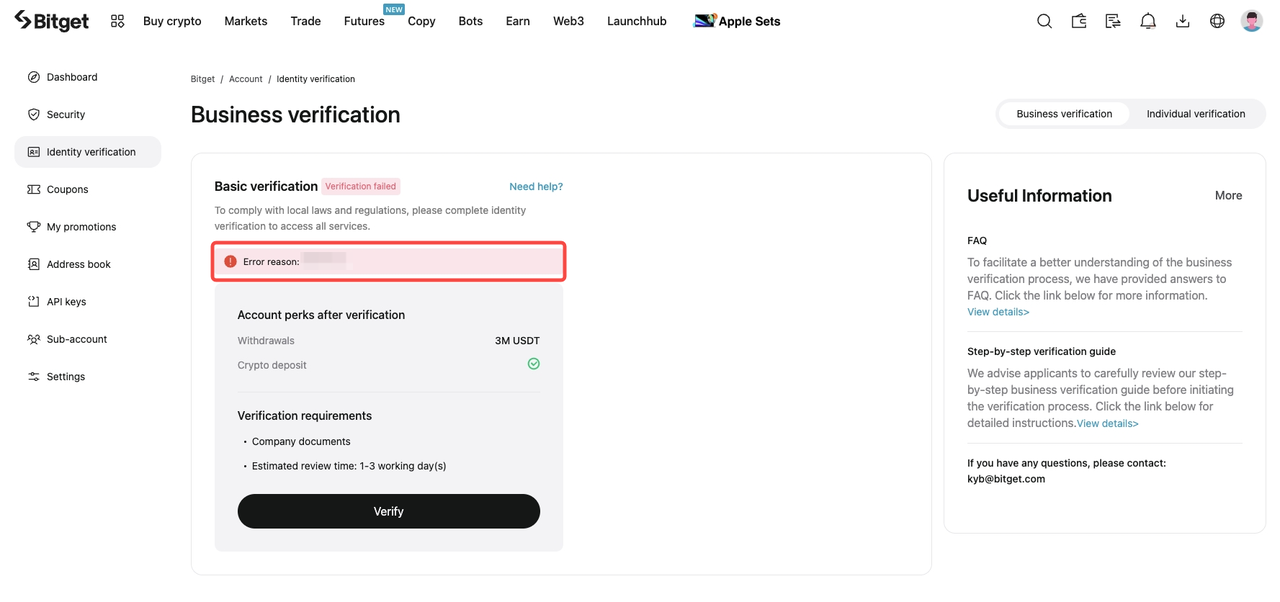Screen dimensions: 1280x602
Task: Show notifications via the bell icon
Action: (x=1148, y=21)
